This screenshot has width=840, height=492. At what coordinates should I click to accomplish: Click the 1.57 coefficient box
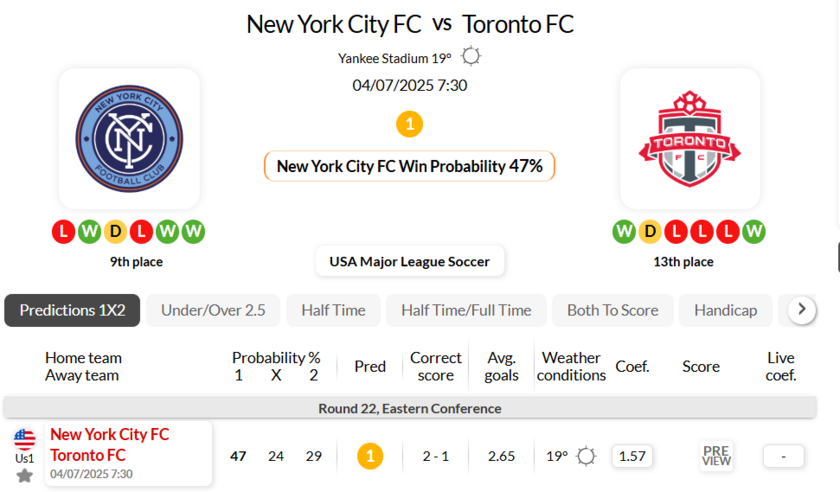631,456
